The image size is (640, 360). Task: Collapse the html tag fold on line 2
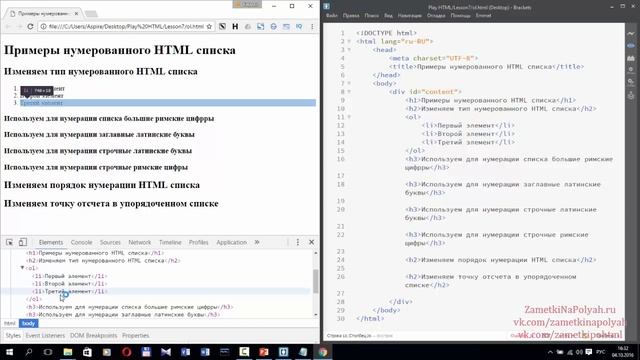pyautogui.click(x=349, y=41)
